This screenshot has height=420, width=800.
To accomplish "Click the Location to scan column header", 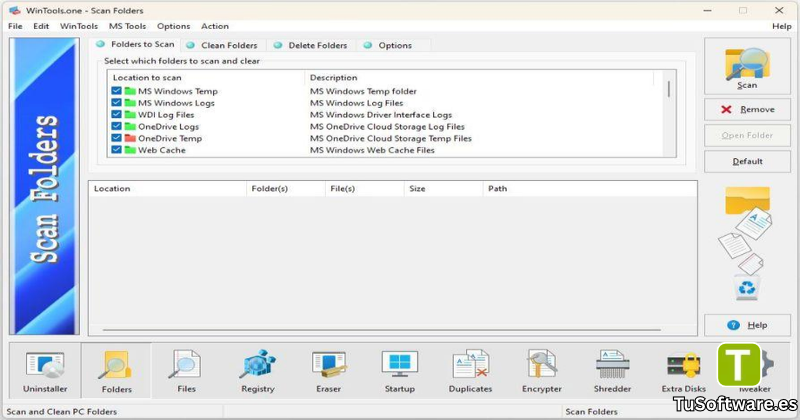I will (x=206, y=78).
